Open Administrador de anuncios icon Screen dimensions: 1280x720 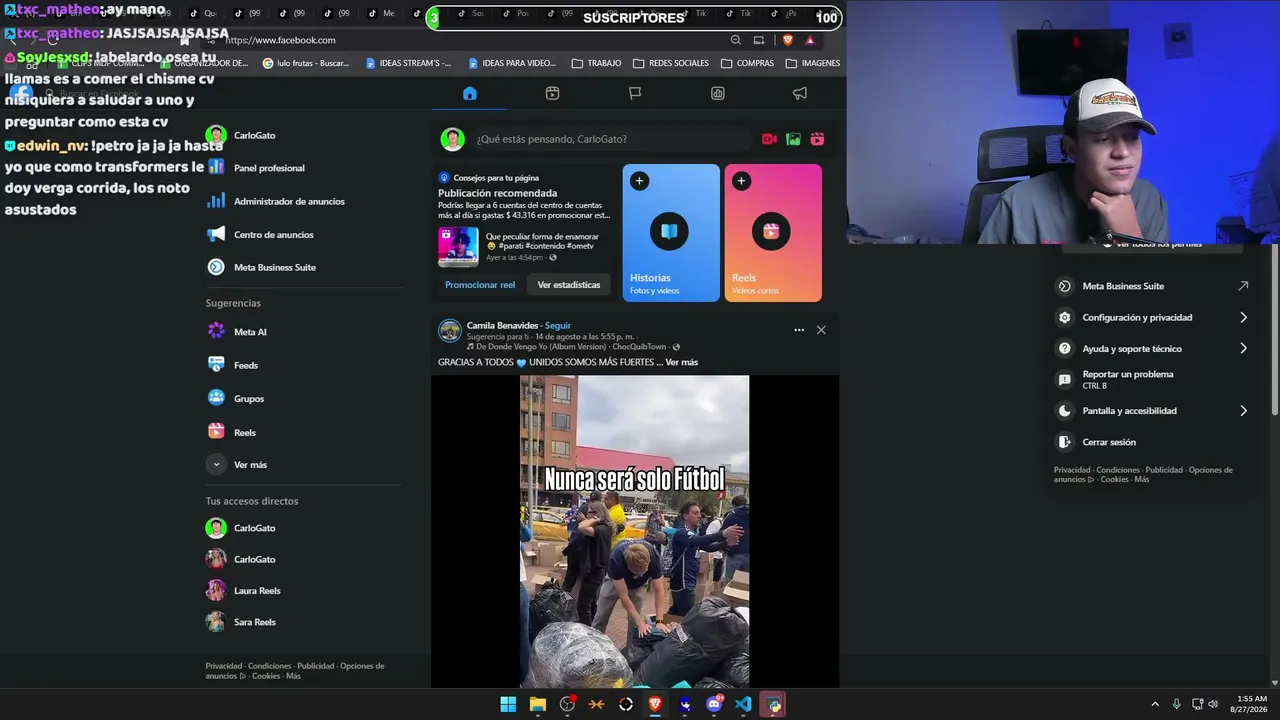216,201
